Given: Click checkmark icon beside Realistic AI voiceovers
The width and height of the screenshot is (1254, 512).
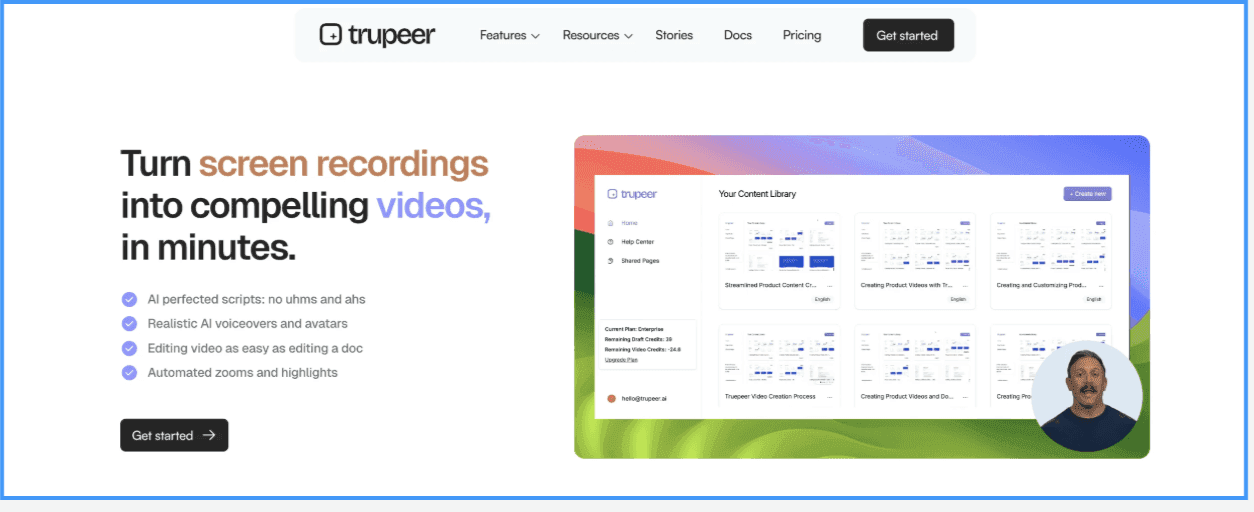Looking at the screenshot, I should point(129,323).
